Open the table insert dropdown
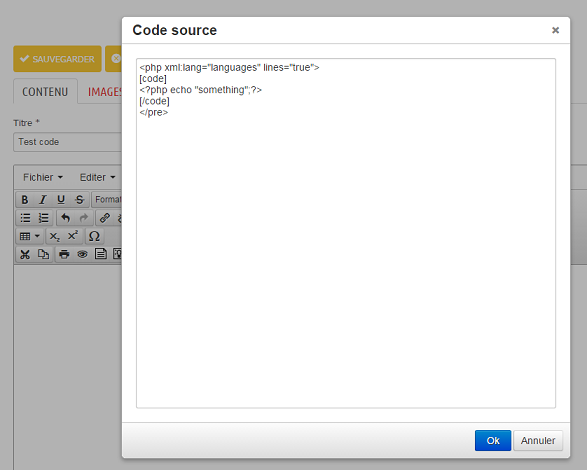This screenshot has width=587, height=470. click(30, 236)
